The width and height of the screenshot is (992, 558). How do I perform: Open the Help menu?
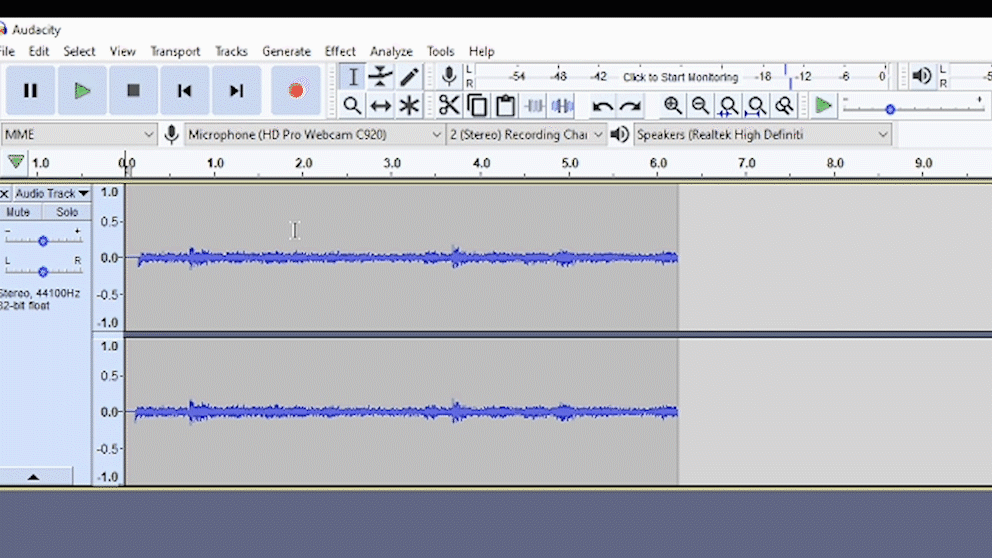pyautogui.click(x=481, y=51)
